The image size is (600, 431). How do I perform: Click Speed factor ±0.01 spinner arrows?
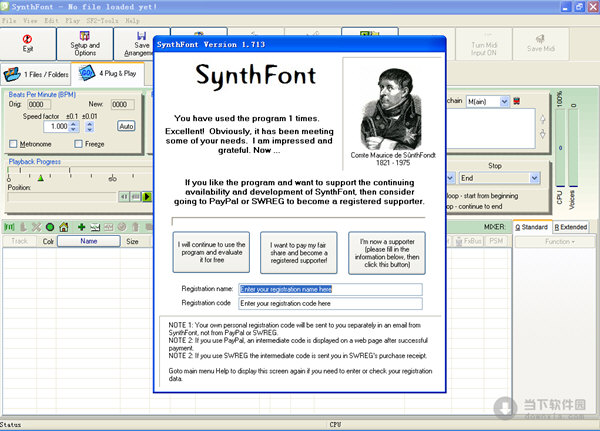tap(90, 126)
